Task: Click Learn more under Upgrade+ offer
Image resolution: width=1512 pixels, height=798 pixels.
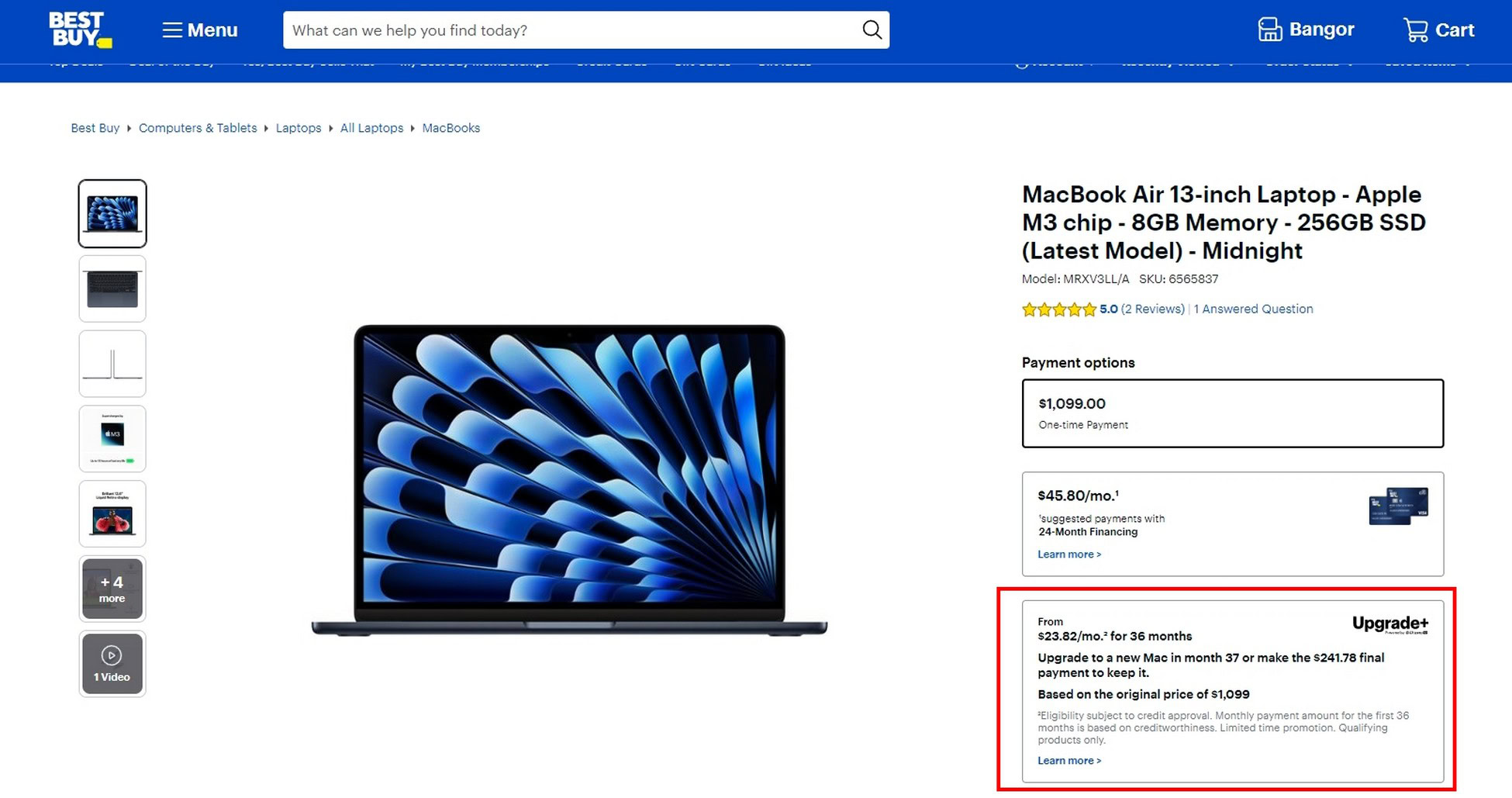Action: pos(1069,761)
